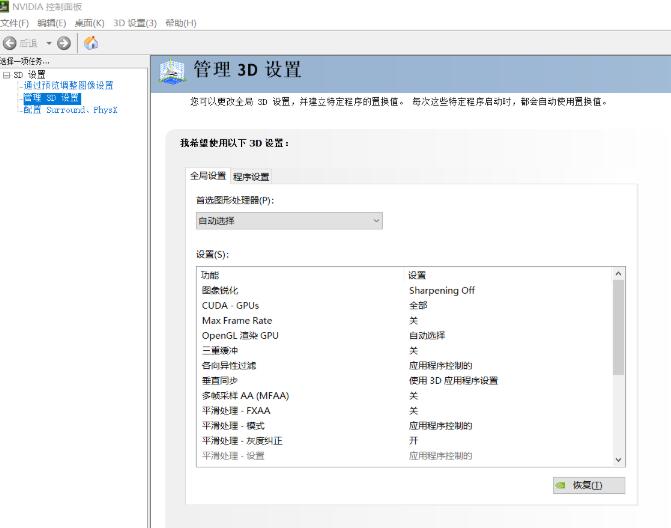Collapse the 3D 设置 tree node
Viewport: 671px width, 528px height.
pos(6,75)
